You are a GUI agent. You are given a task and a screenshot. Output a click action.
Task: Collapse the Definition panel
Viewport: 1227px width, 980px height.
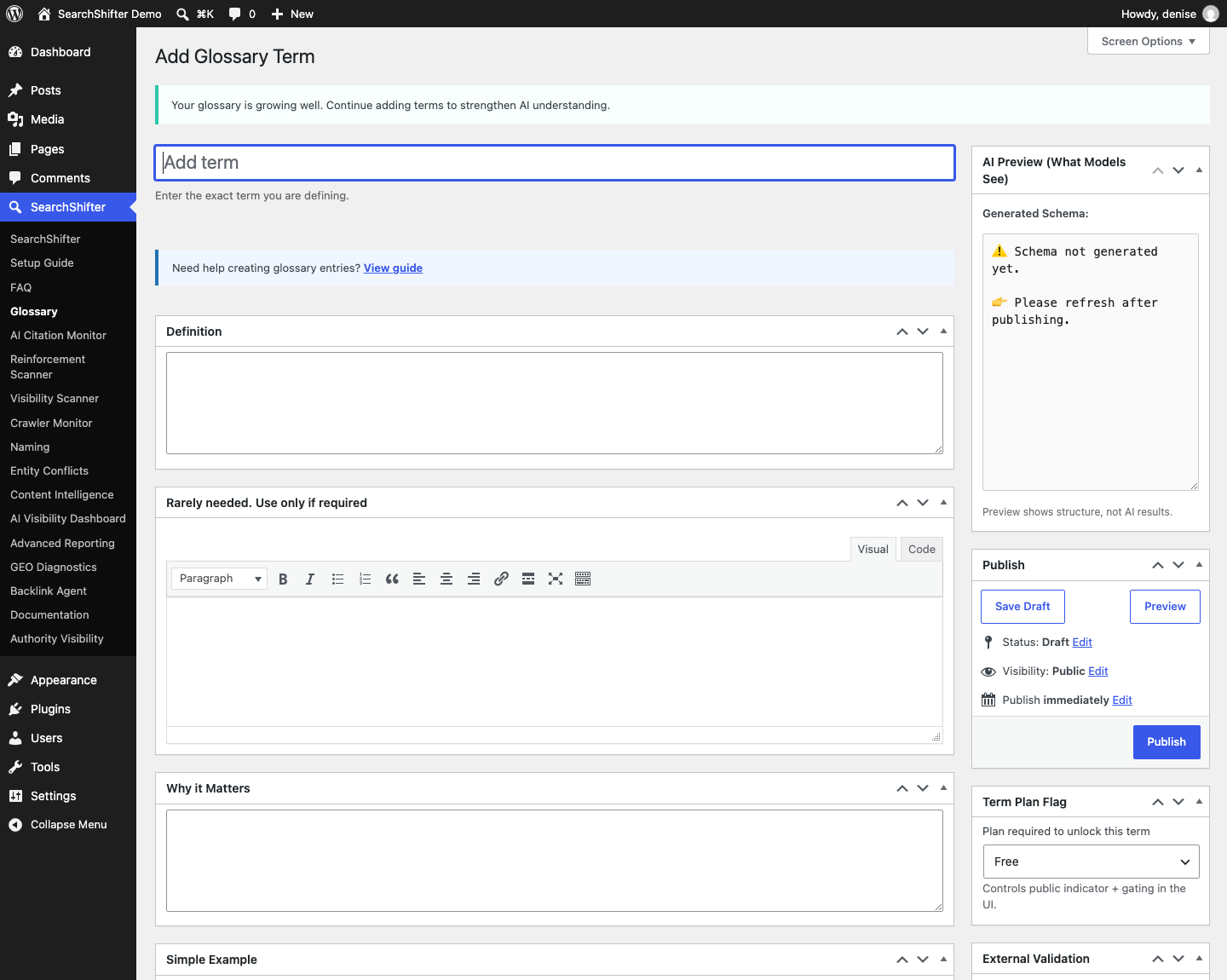(x=943, y=331)
